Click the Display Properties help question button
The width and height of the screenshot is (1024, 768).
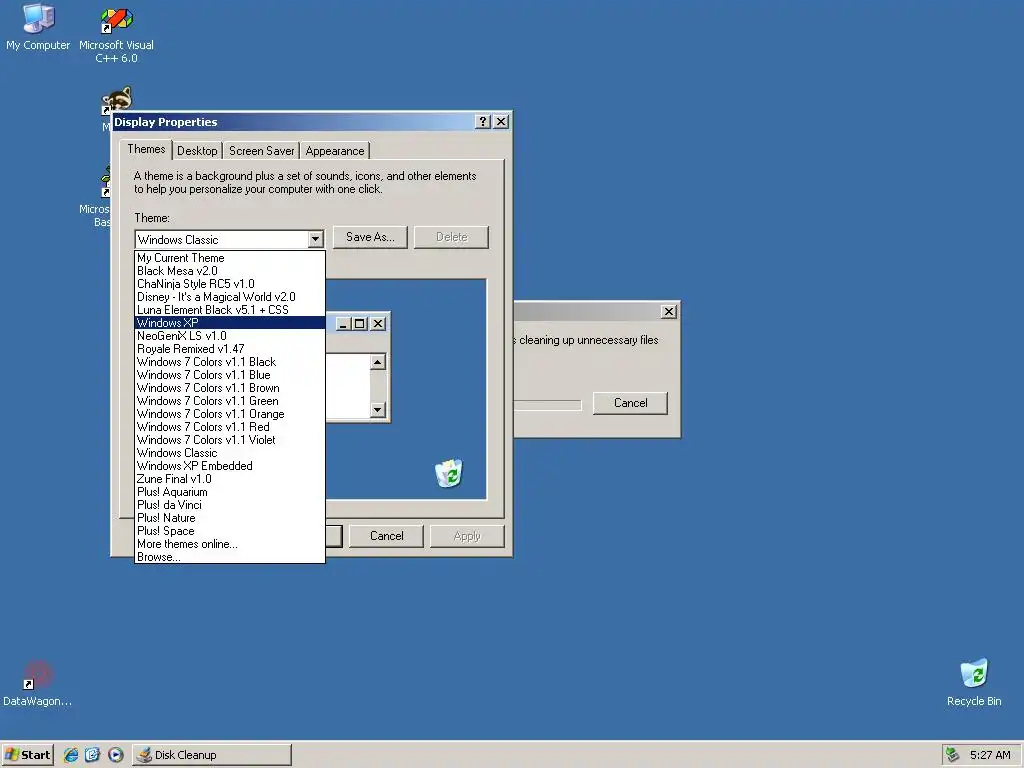483,121
